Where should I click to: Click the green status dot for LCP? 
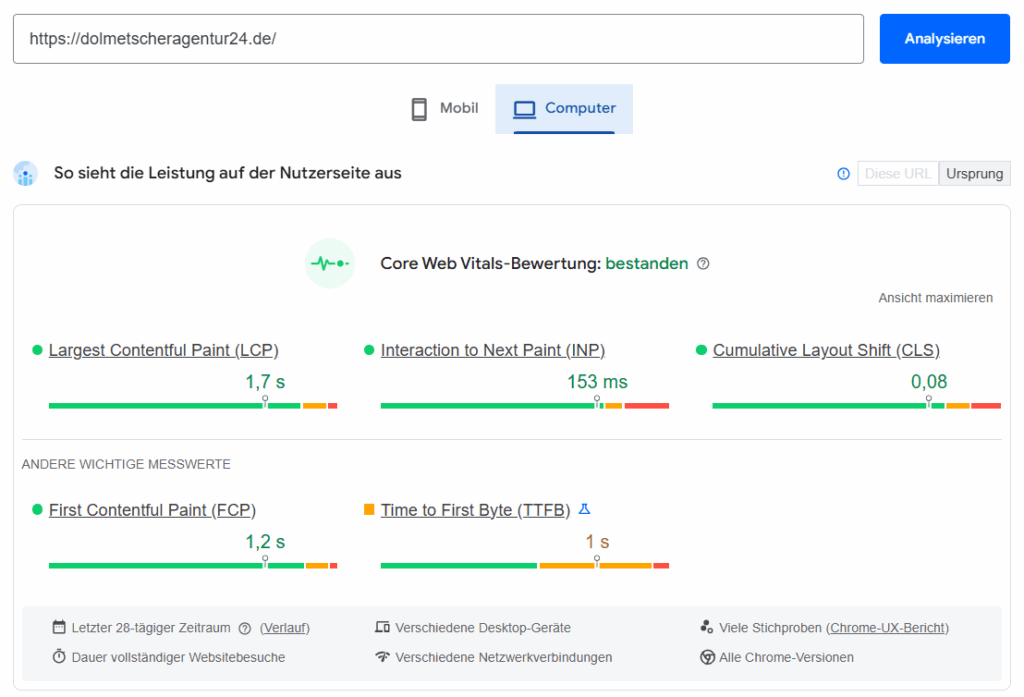coord(37,350)
